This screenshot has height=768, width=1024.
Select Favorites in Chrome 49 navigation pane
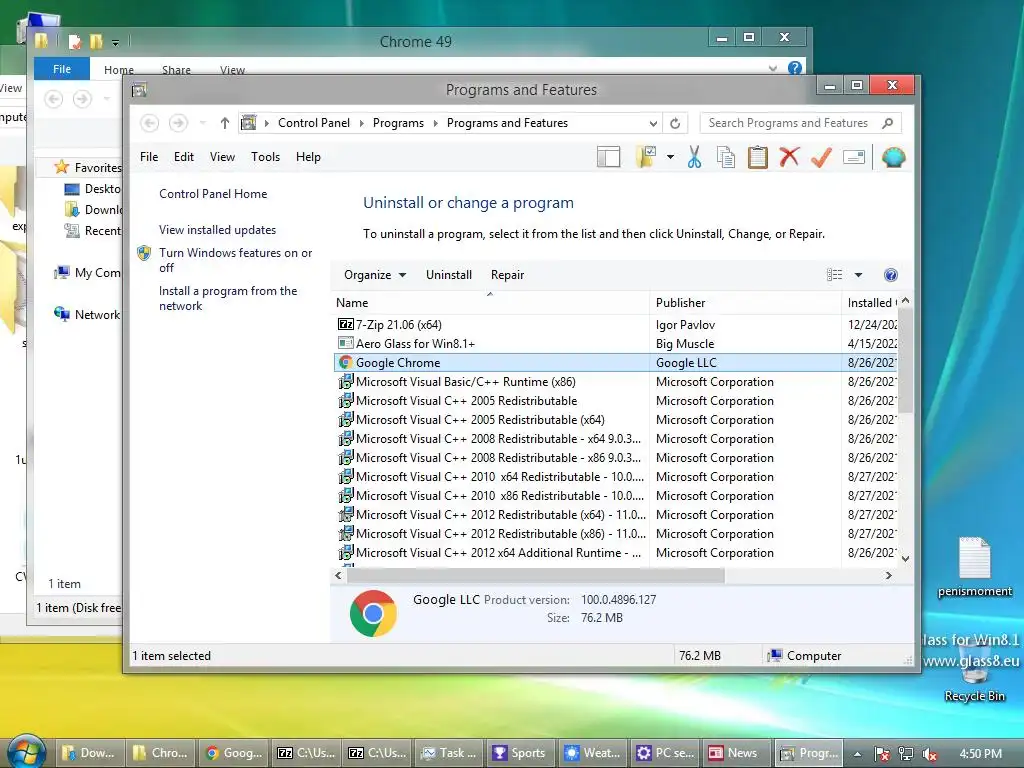(x=97, y=168)
